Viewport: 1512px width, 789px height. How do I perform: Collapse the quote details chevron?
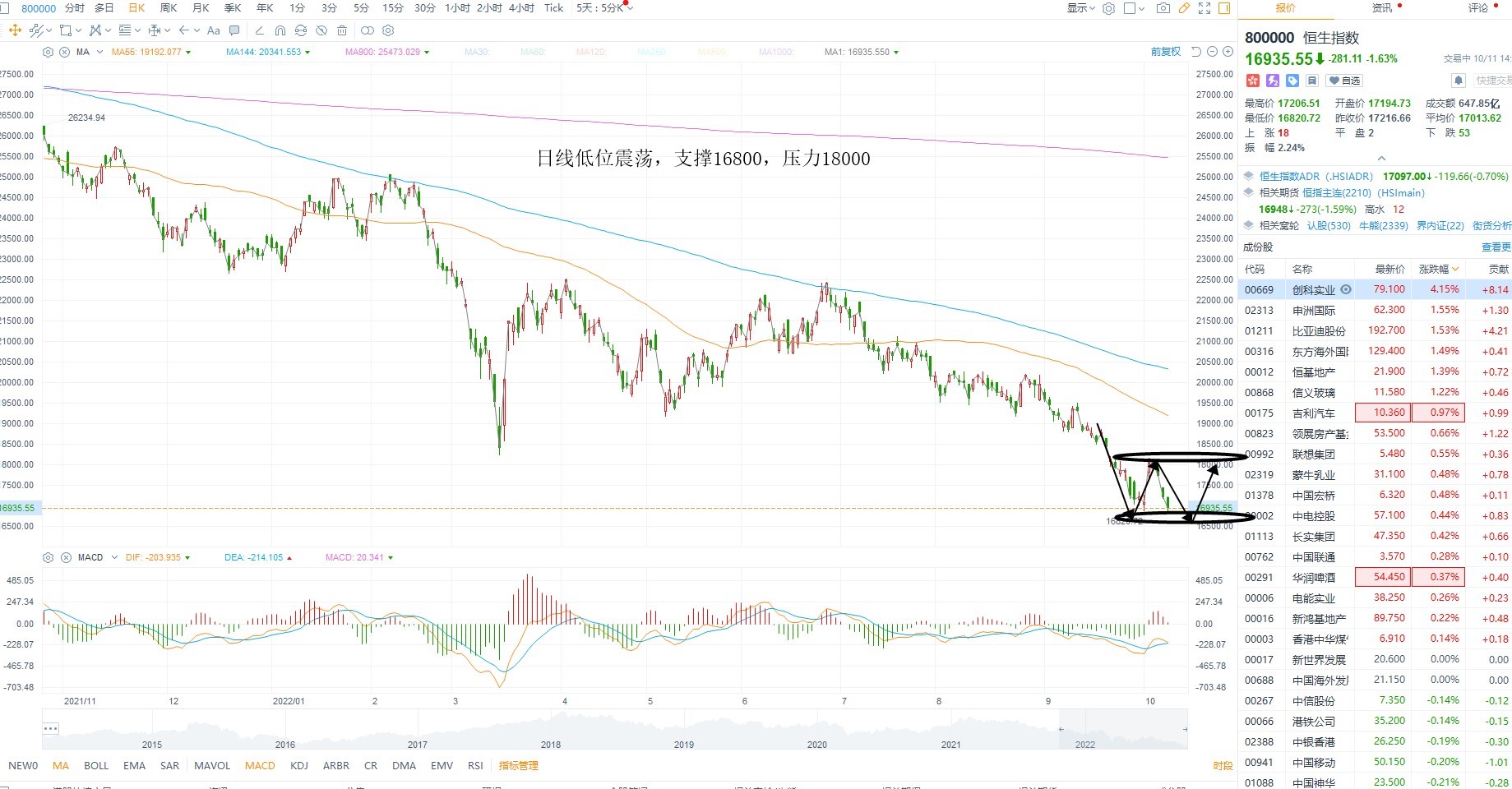point(1381,159)
